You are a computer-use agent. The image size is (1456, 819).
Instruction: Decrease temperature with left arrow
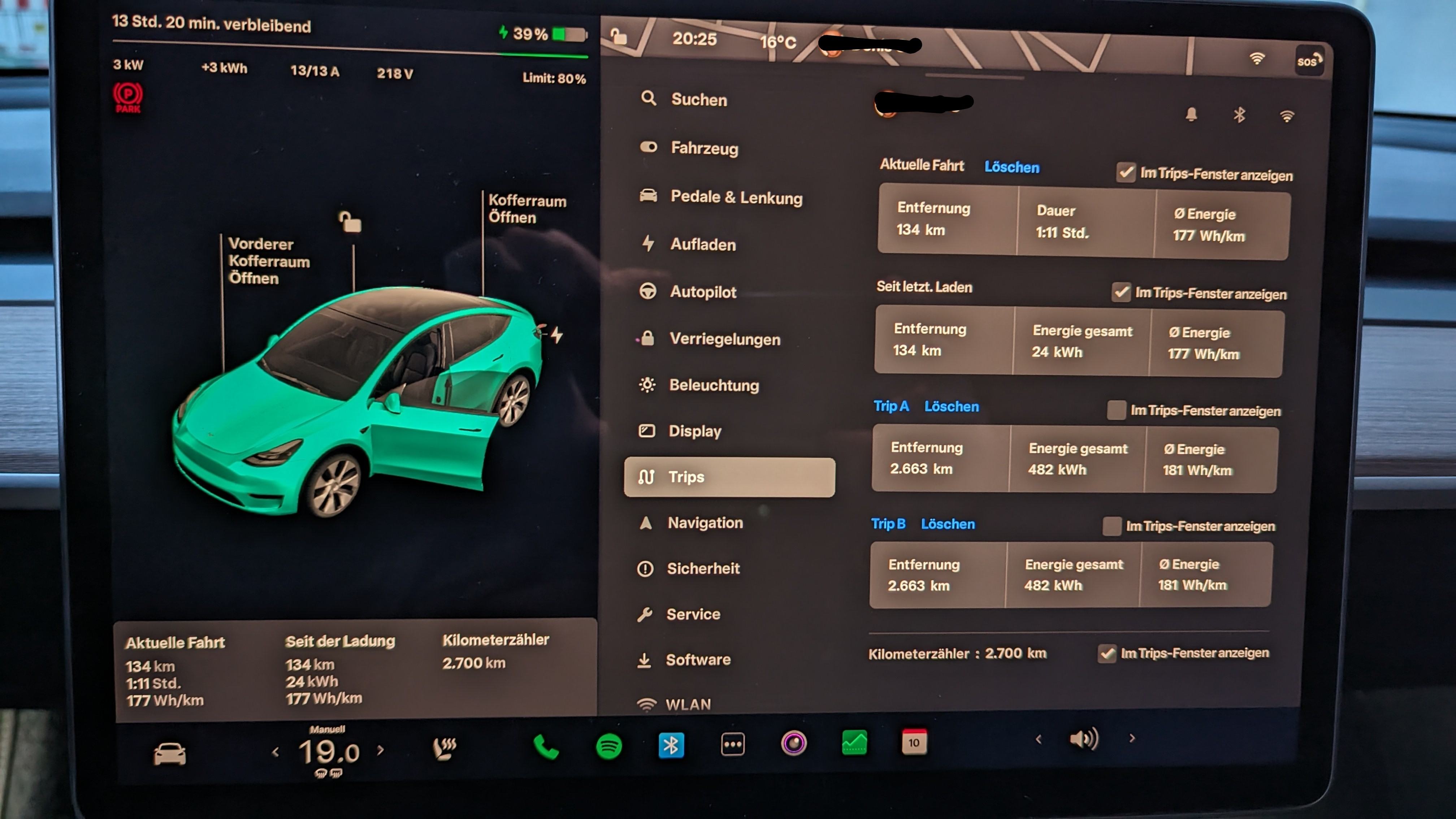coord(275,752)
